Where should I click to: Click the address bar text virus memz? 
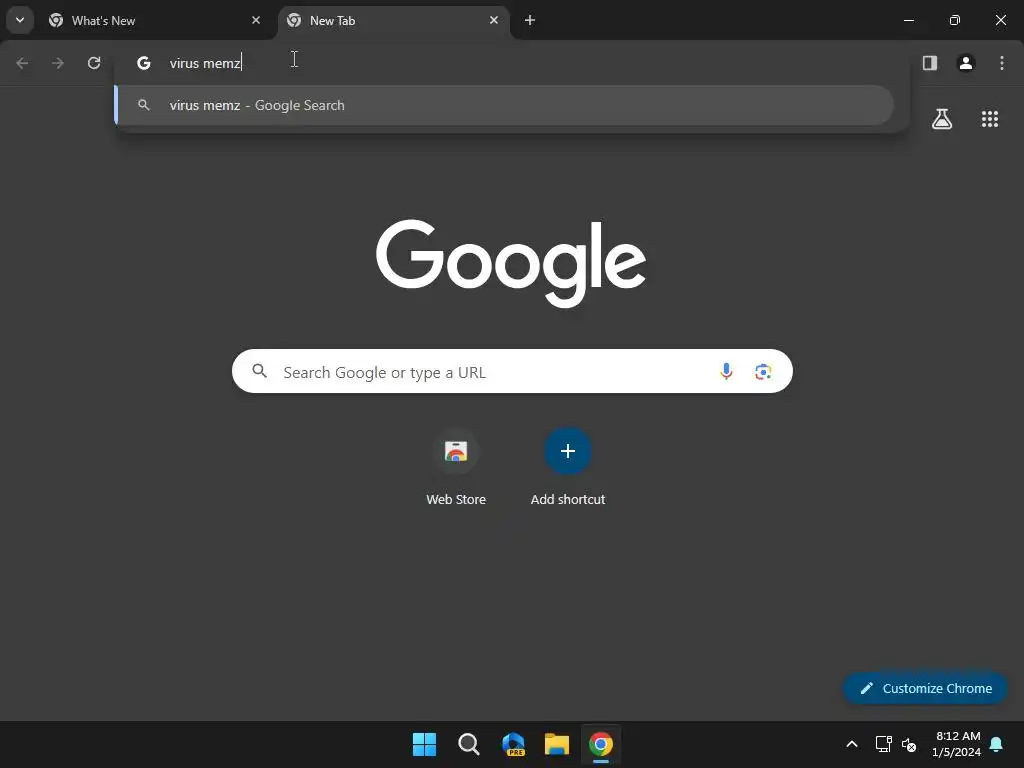tap(205, 63)
